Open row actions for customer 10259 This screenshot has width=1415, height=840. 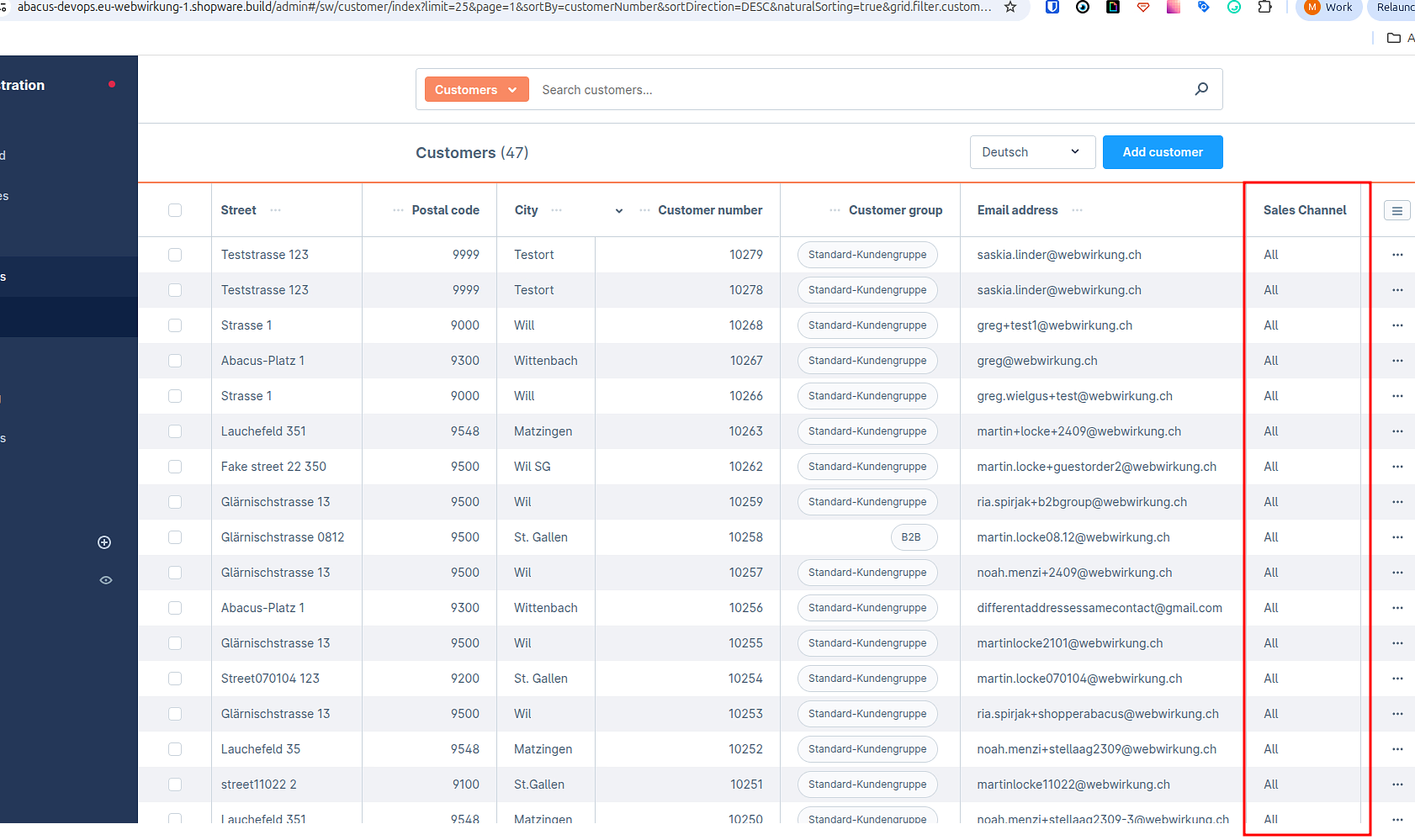click(1397, 502)
